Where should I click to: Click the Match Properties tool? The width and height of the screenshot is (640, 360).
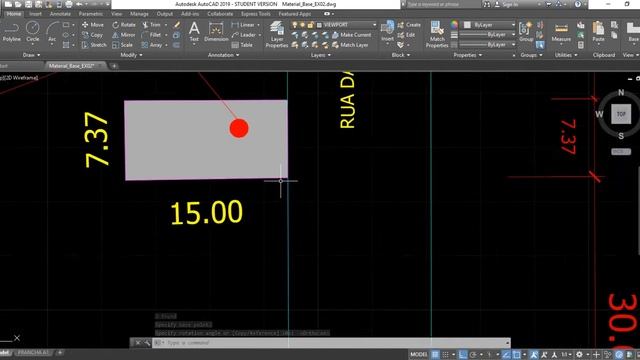click(x=437, y=35)
